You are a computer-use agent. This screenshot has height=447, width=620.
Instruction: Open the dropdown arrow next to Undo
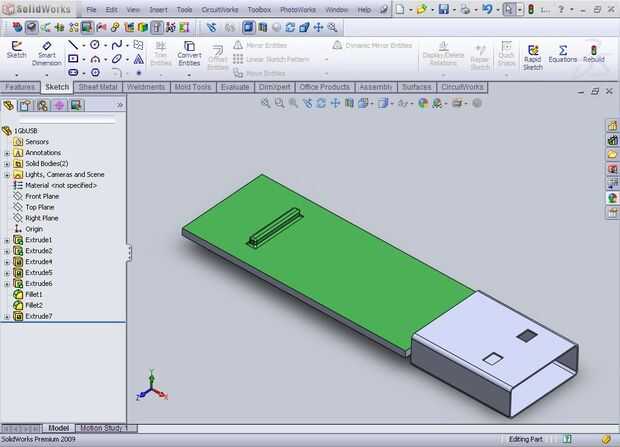pos(497,9)
